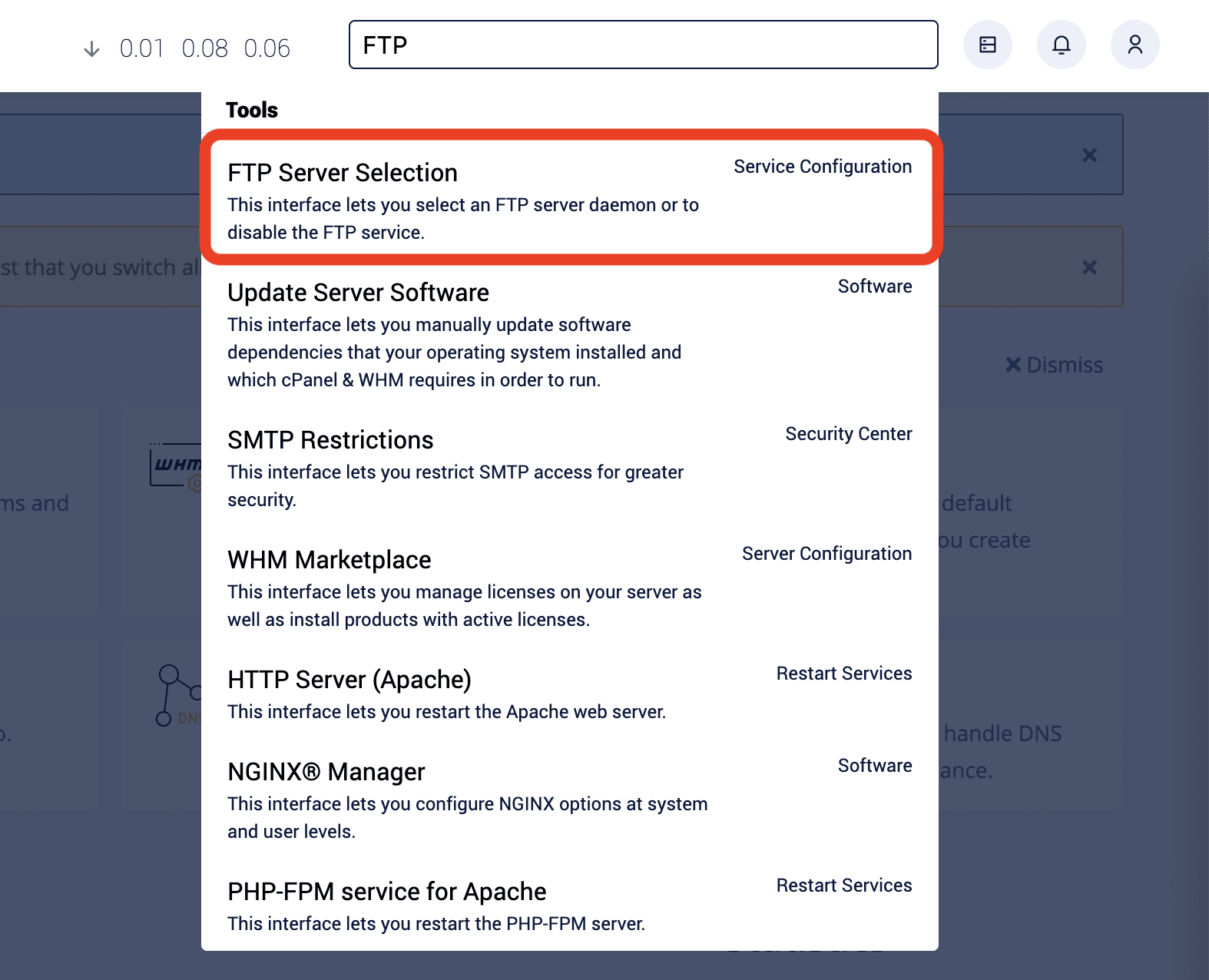Open WHM Marketplace result
Image resolution: width=1209 pixels, height=980 pixels.
tap(570, 588)
